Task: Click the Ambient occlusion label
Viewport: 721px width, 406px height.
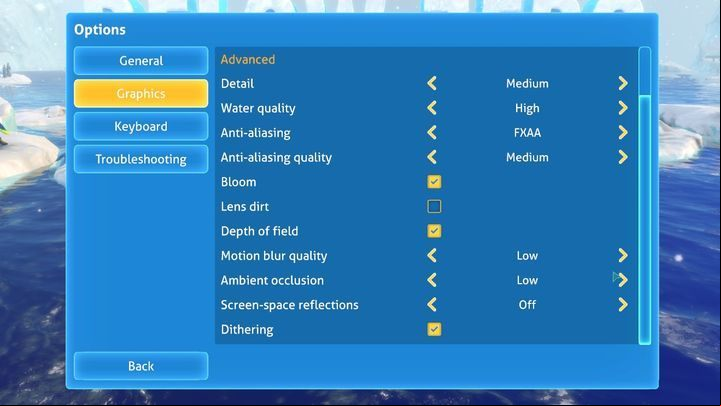Action: click(272, 280)
